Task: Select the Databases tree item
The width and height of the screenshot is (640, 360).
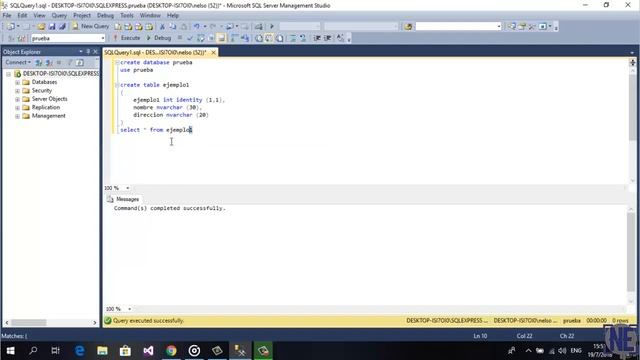Action: point(44,82)
